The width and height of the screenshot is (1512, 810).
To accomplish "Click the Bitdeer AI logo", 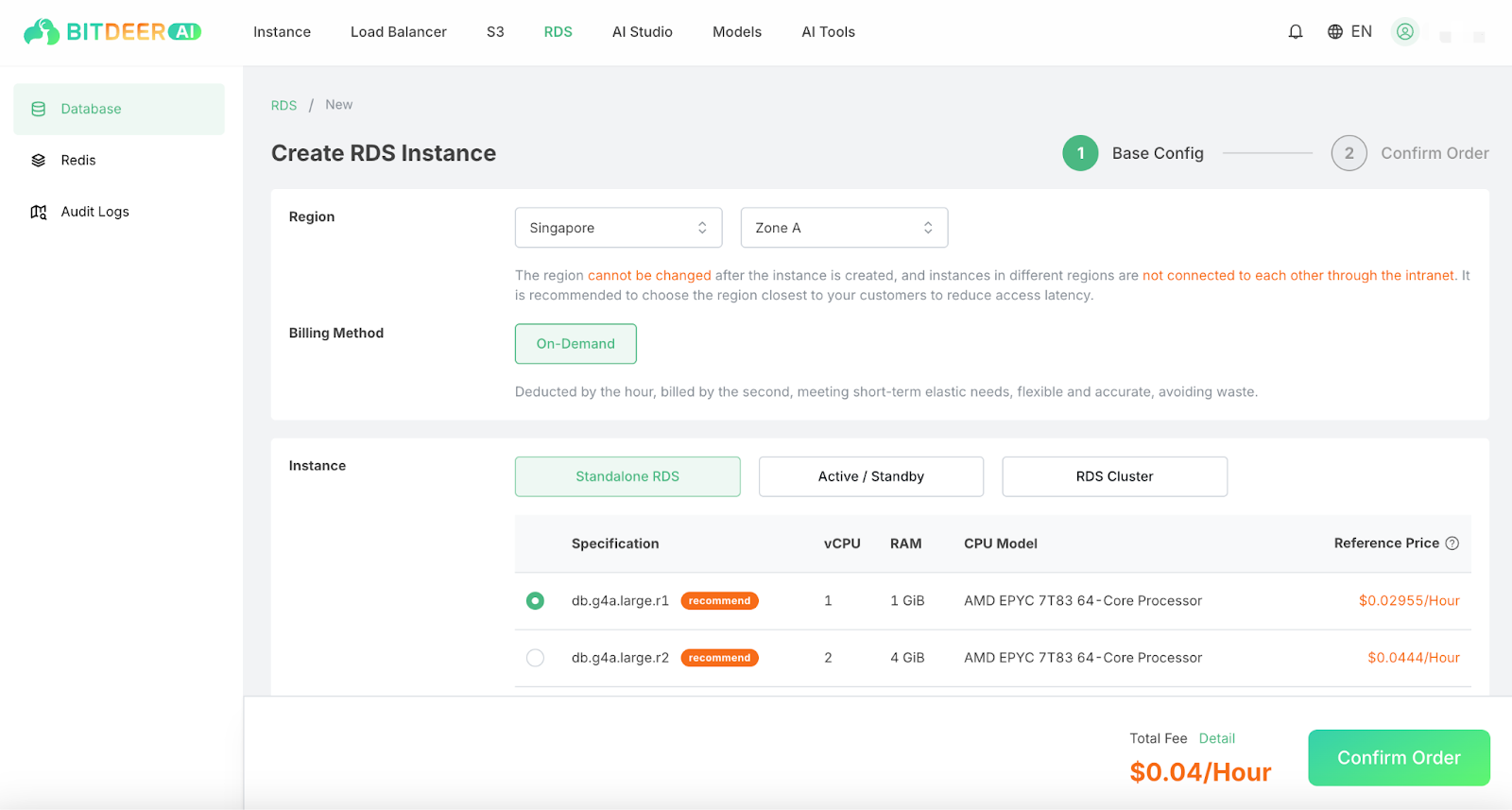I will pyautogui.click(x=112, y=32).
